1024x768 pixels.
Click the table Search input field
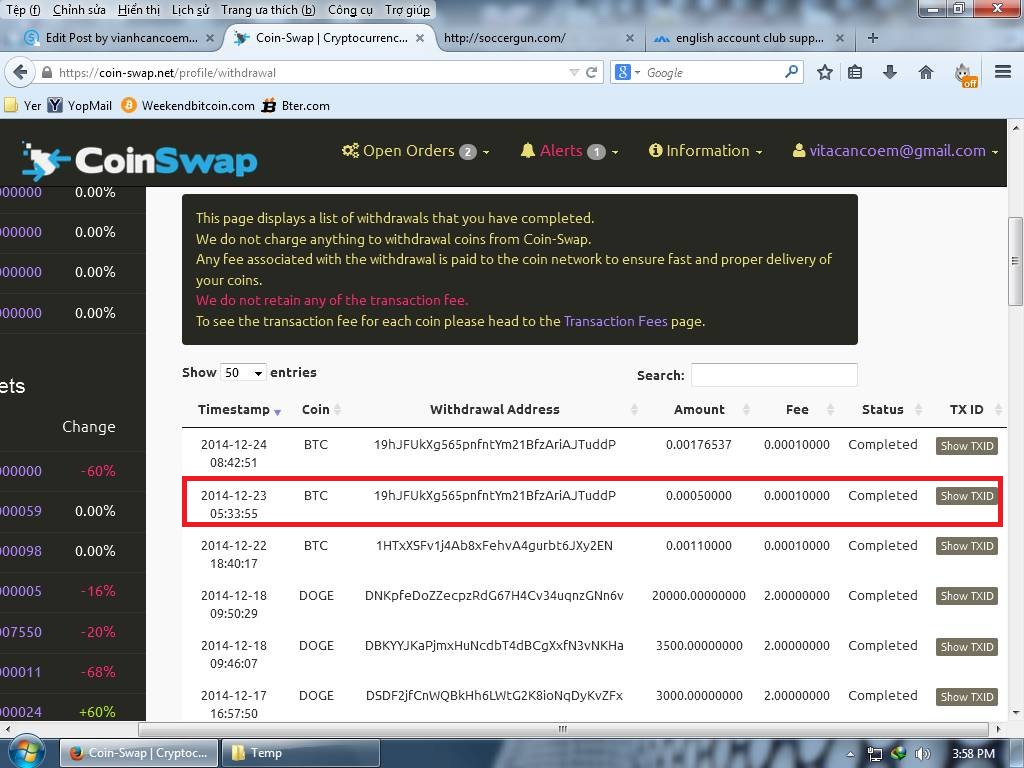click(774, 375)
